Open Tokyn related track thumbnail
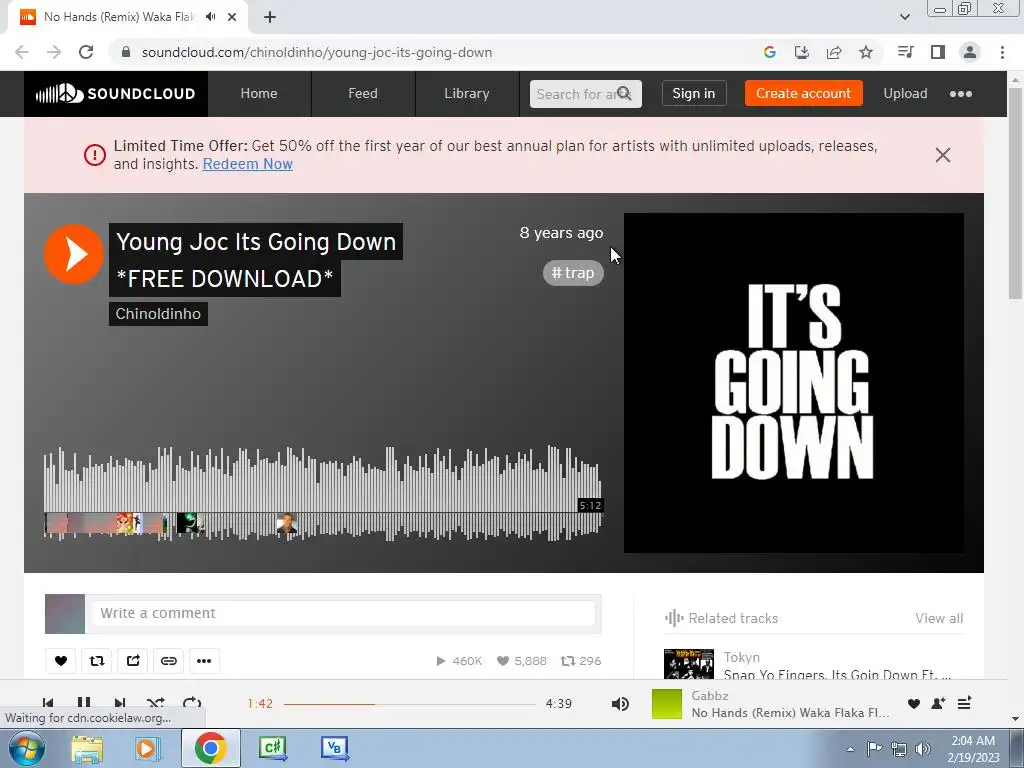The width and height of the screenshot is (1024, 768). pyautogui.click(x=688, y=664)
